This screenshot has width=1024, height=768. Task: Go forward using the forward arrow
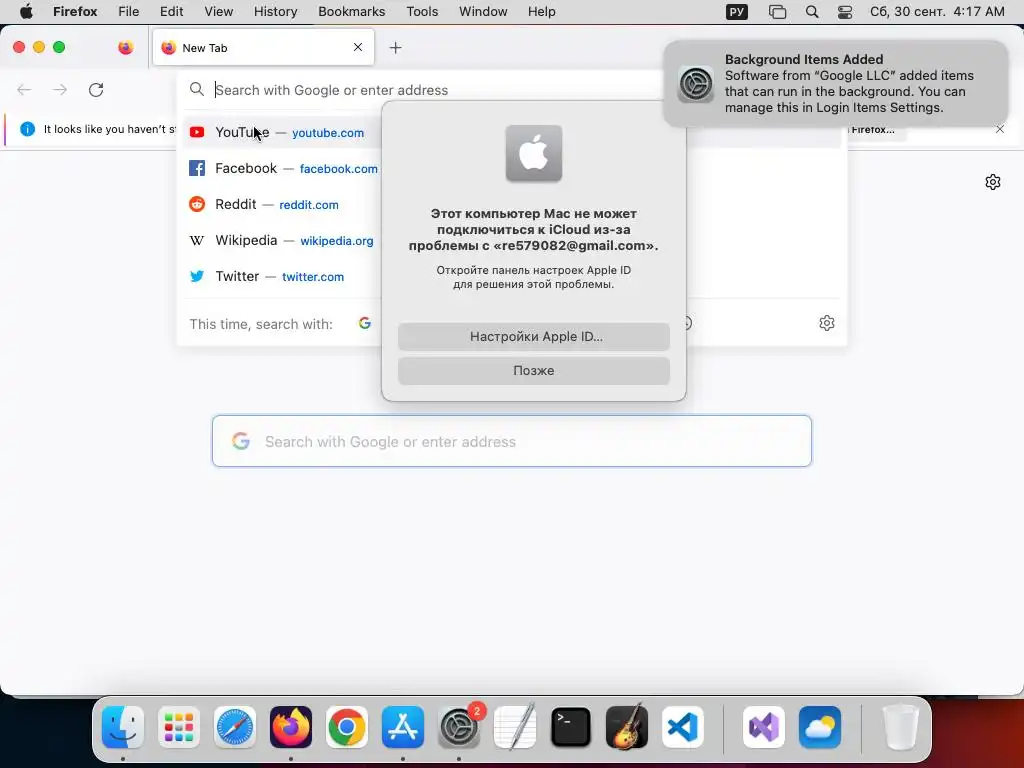coord(60,90)
